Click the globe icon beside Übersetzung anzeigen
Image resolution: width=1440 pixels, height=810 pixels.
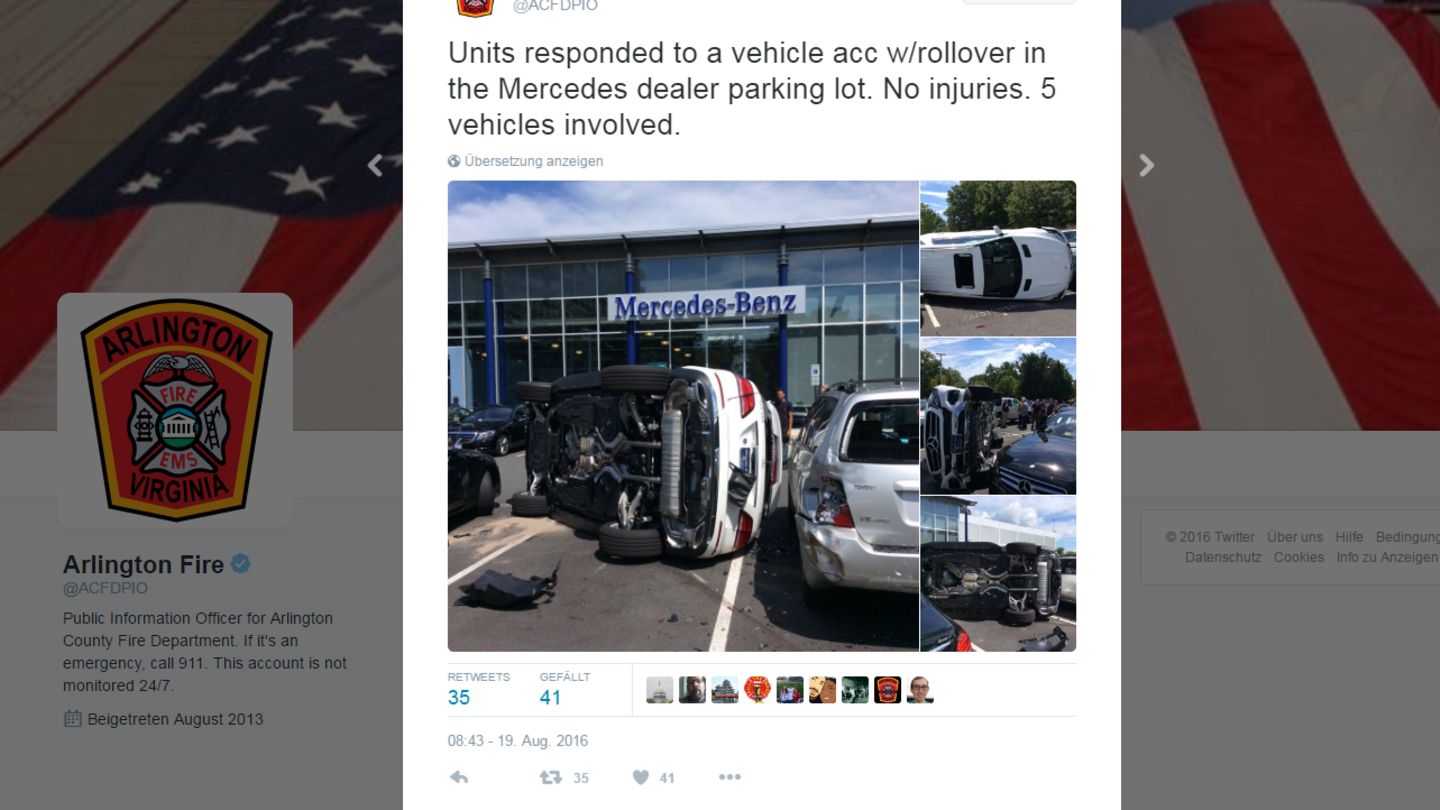tap(454, 161)
